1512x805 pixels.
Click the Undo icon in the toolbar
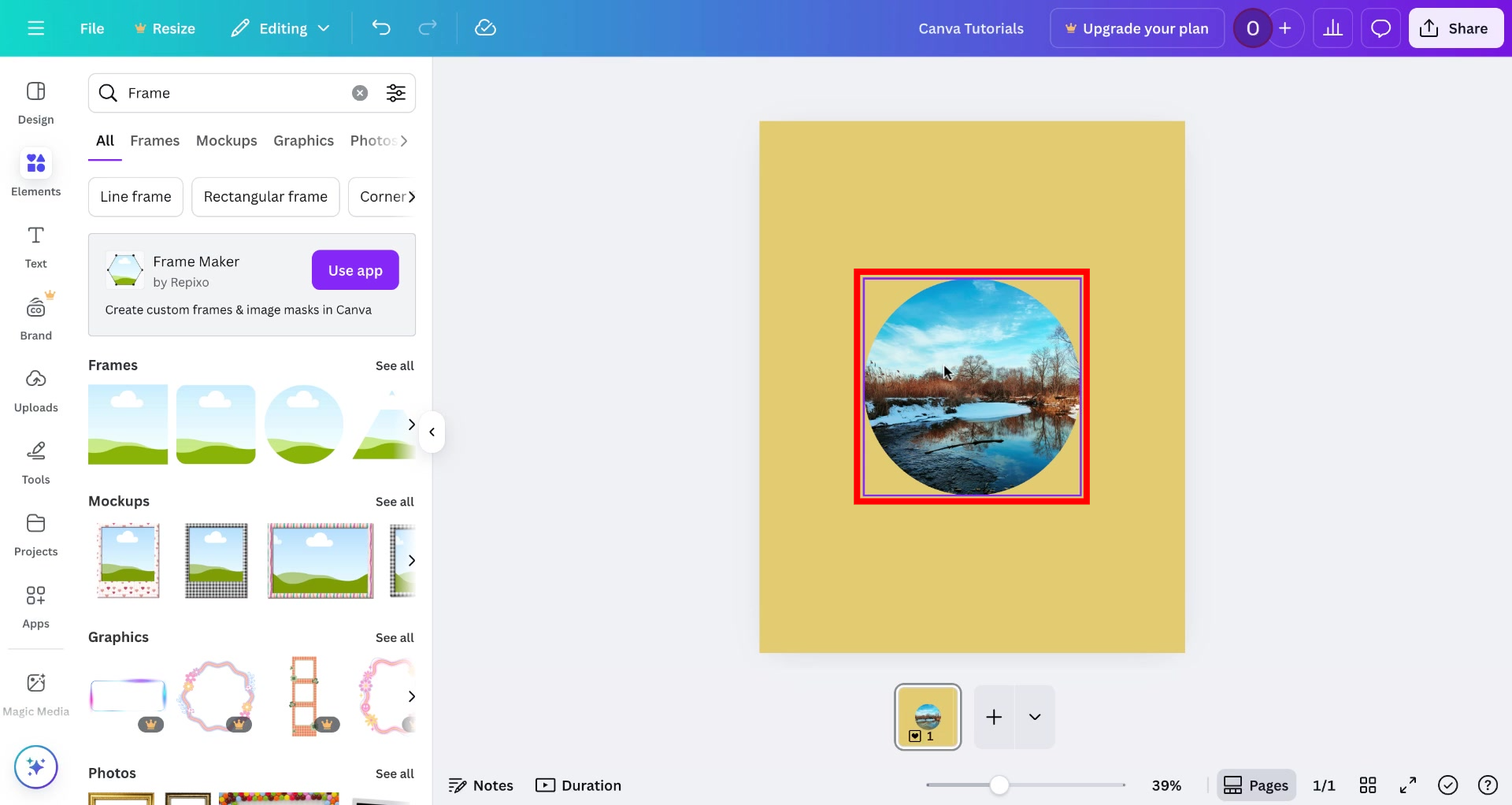point(381,28)
